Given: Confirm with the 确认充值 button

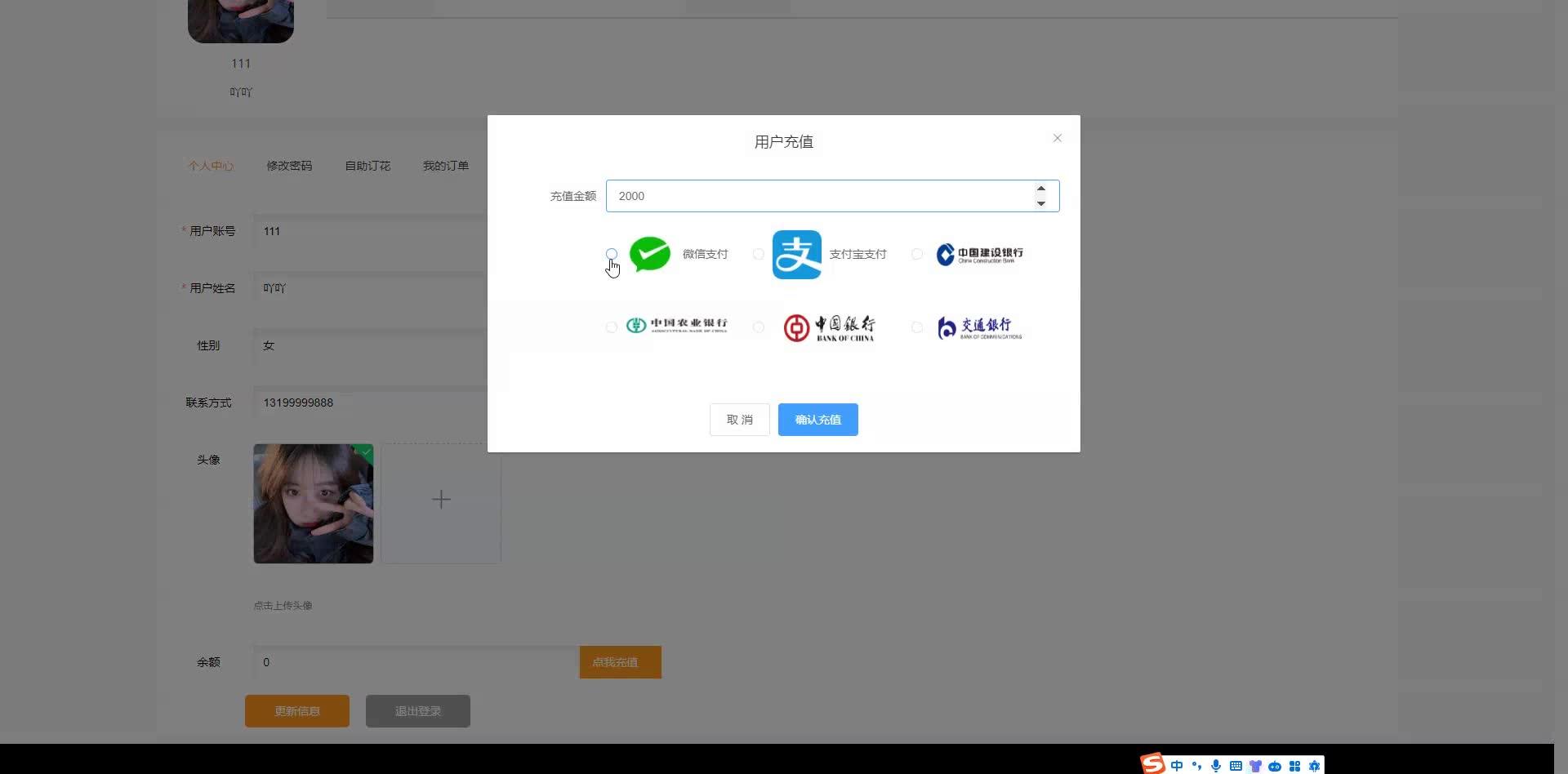Looking at the screenshot, I should click(818, 420).
